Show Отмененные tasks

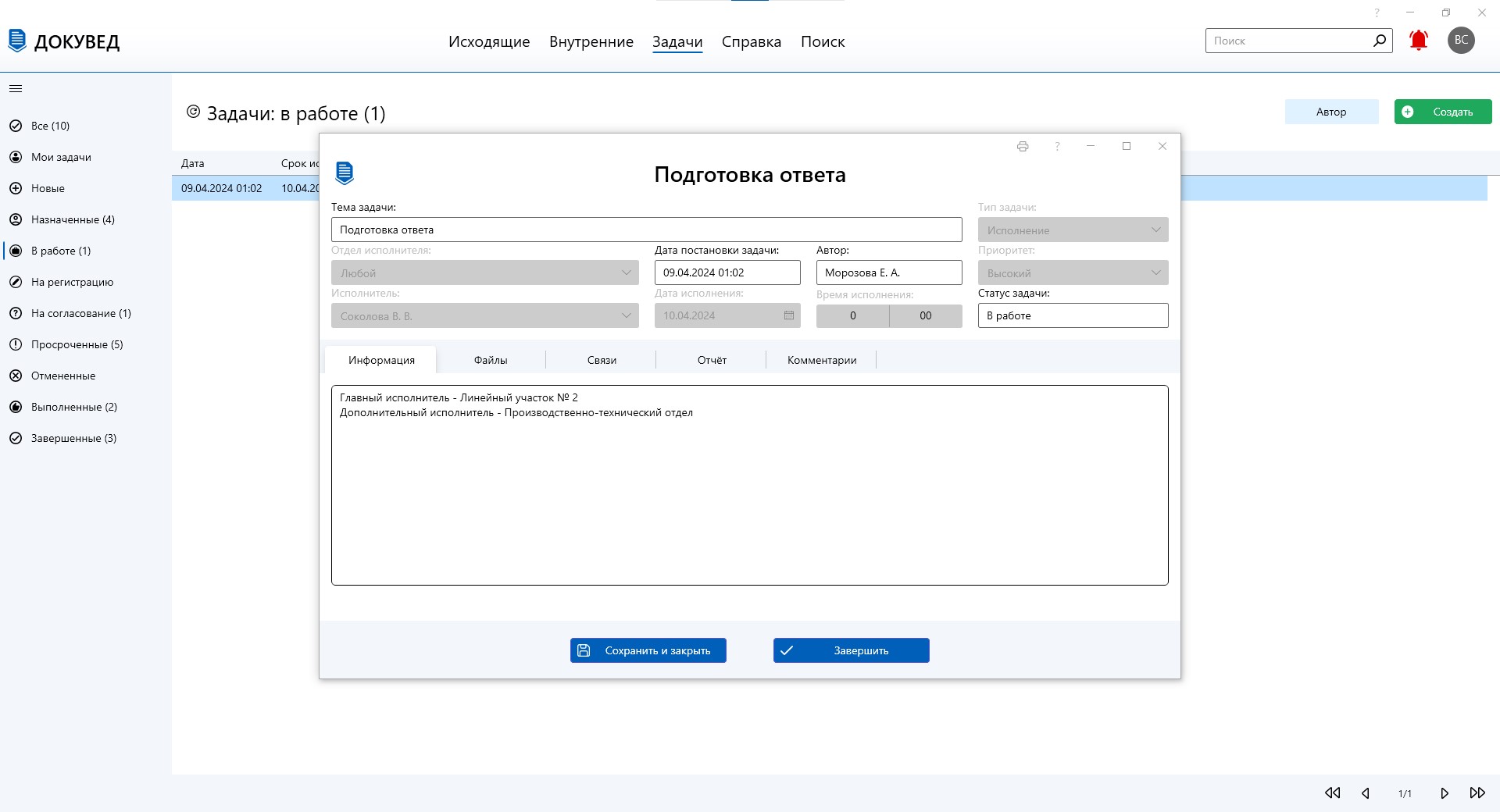(63, 376)
